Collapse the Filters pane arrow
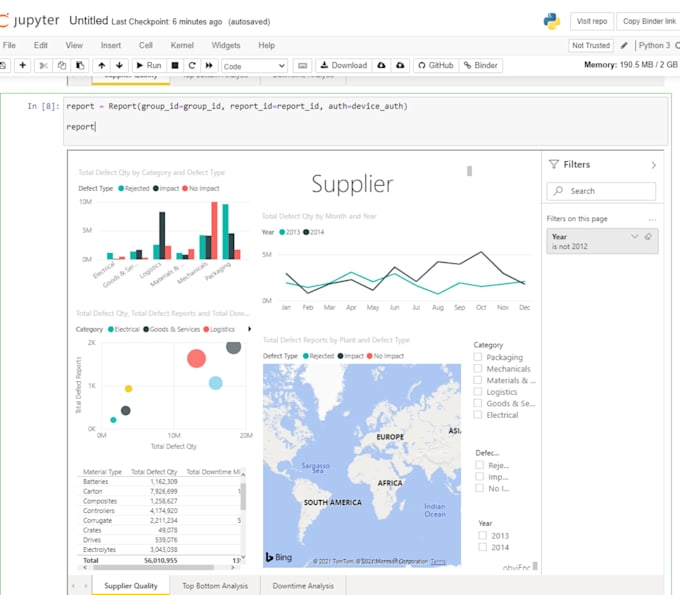 653,165
